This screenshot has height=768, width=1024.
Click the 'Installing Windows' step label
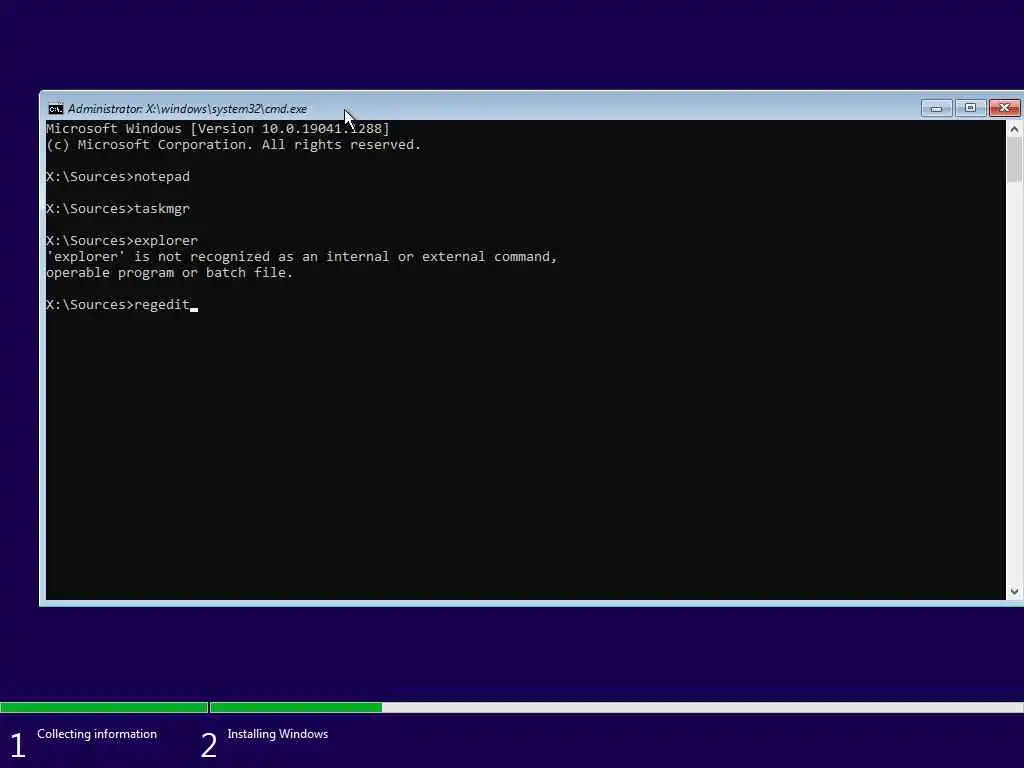click(x=278, y=734)
